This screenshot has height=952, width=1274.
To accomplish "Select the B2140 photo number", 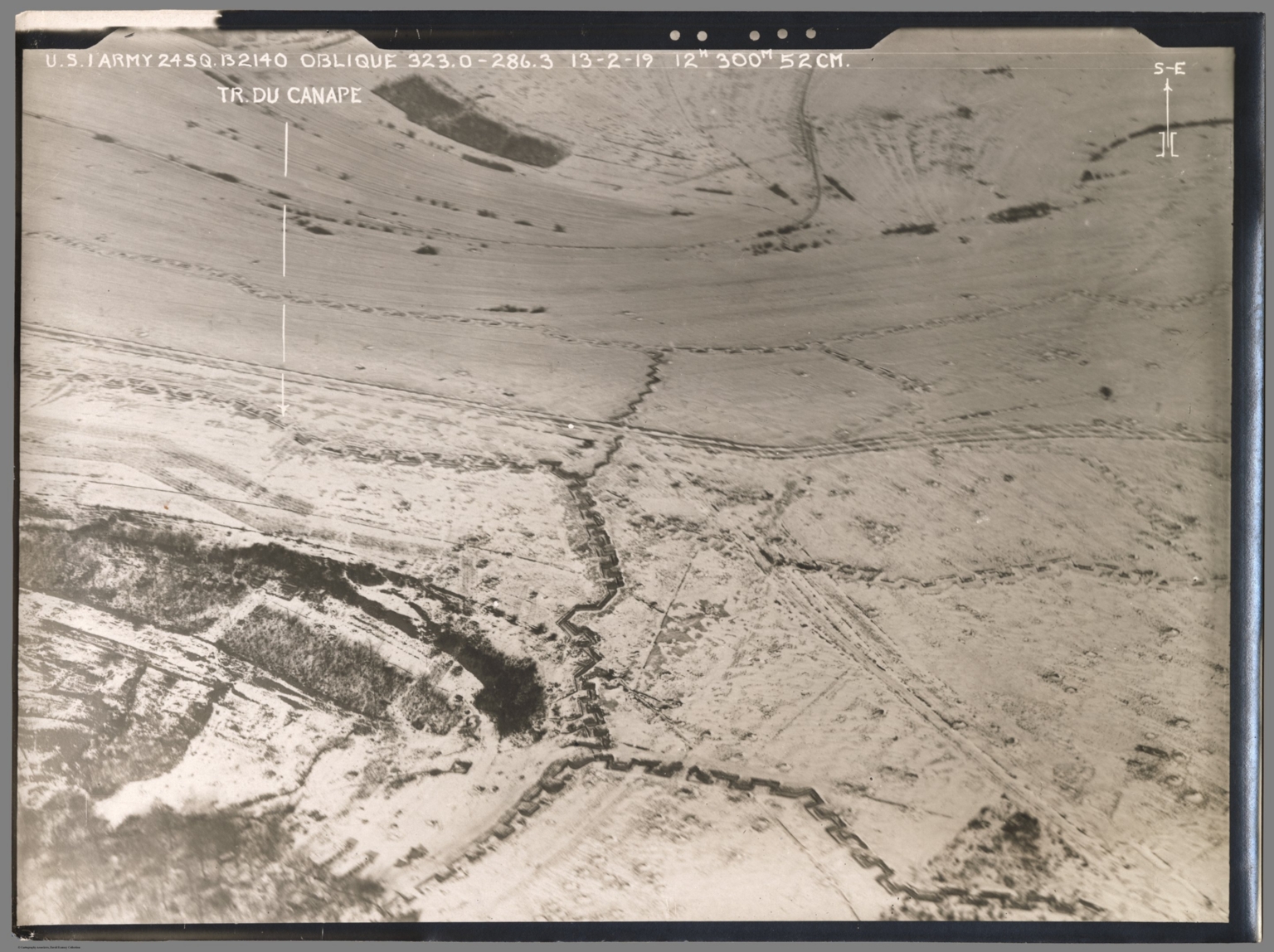I will point(250,60).
